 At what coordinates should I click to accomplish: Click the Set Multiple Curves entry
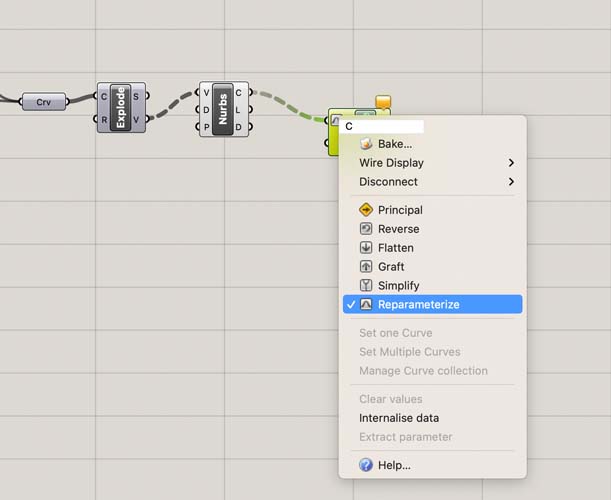point(433,352)
